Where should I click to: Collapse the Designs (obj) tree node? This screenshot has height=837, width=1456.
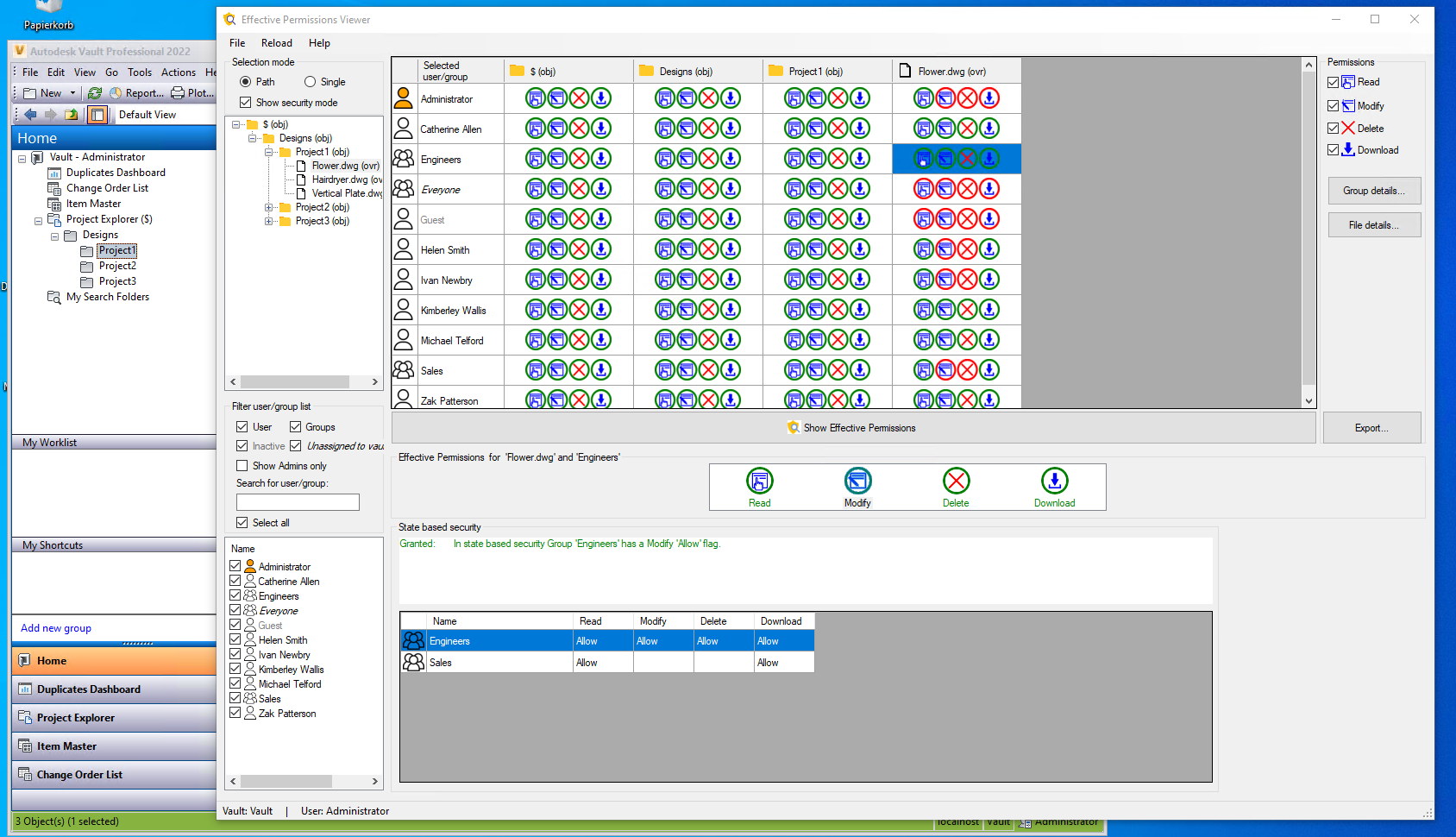point(253,138)
